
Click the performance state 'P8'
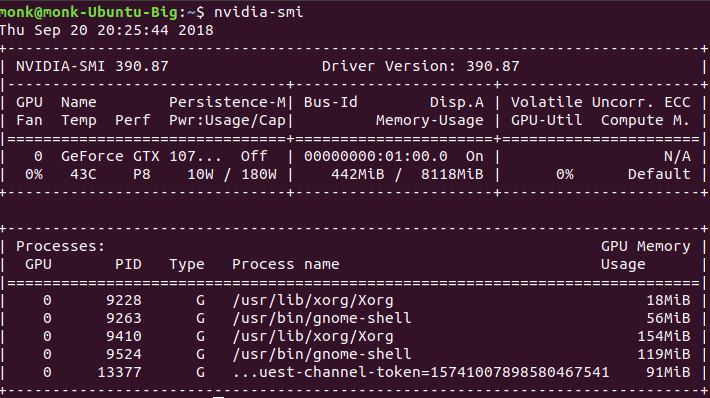click(x=142, y=174)
